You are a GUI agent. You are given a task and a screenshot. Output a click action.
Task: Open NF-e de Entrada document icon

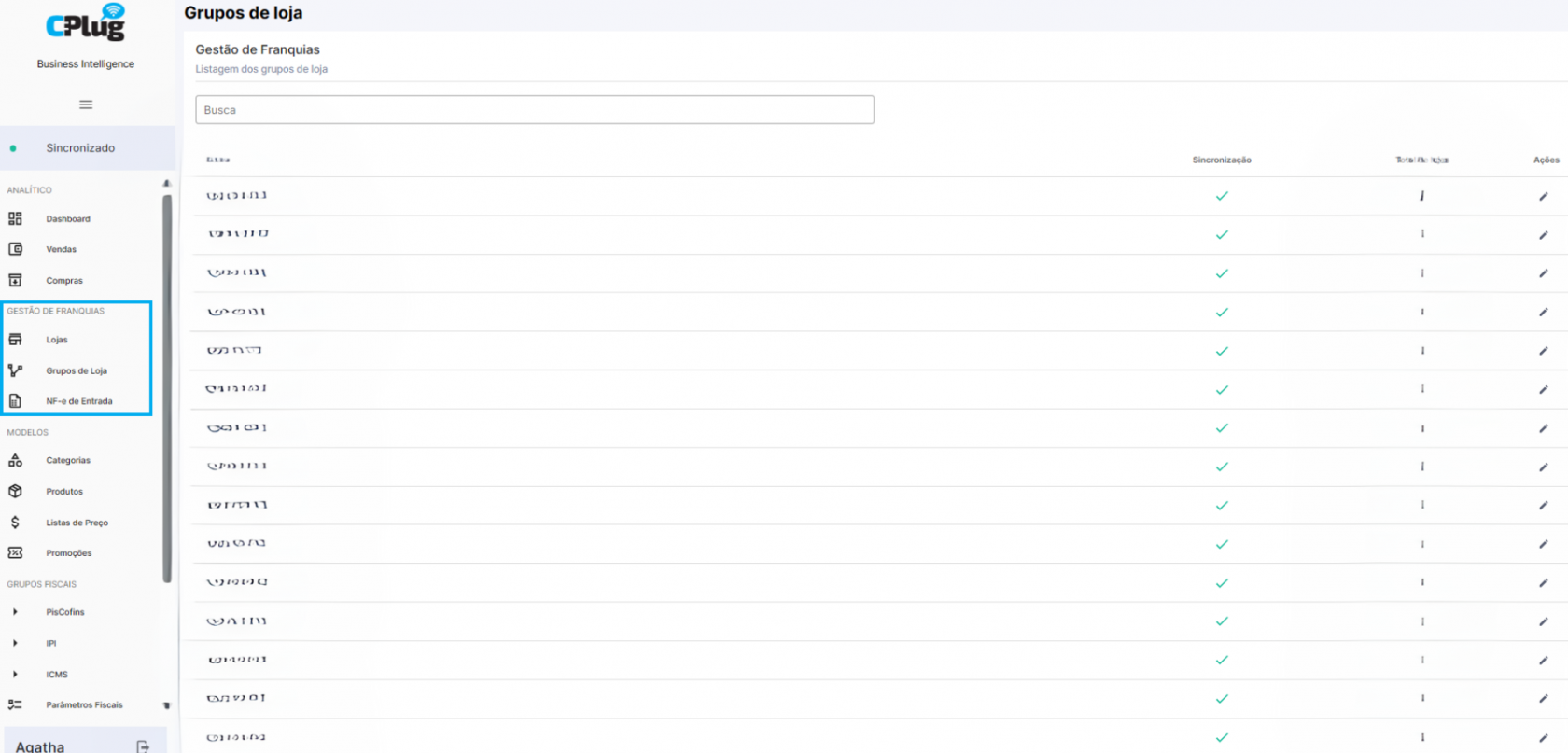tap(15, 401)
